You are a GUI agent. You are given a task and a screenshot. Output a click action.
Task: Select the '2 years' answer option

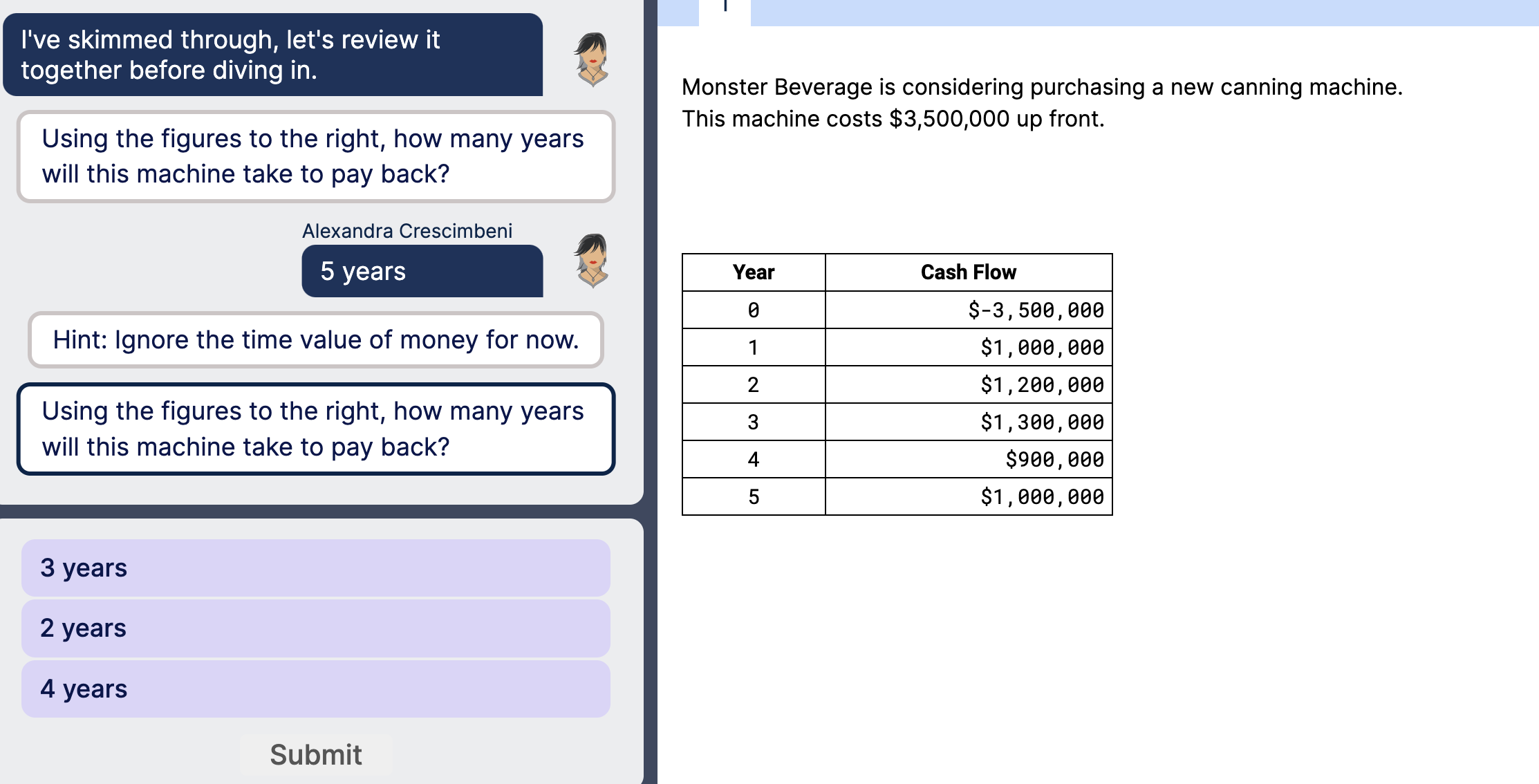316,628
